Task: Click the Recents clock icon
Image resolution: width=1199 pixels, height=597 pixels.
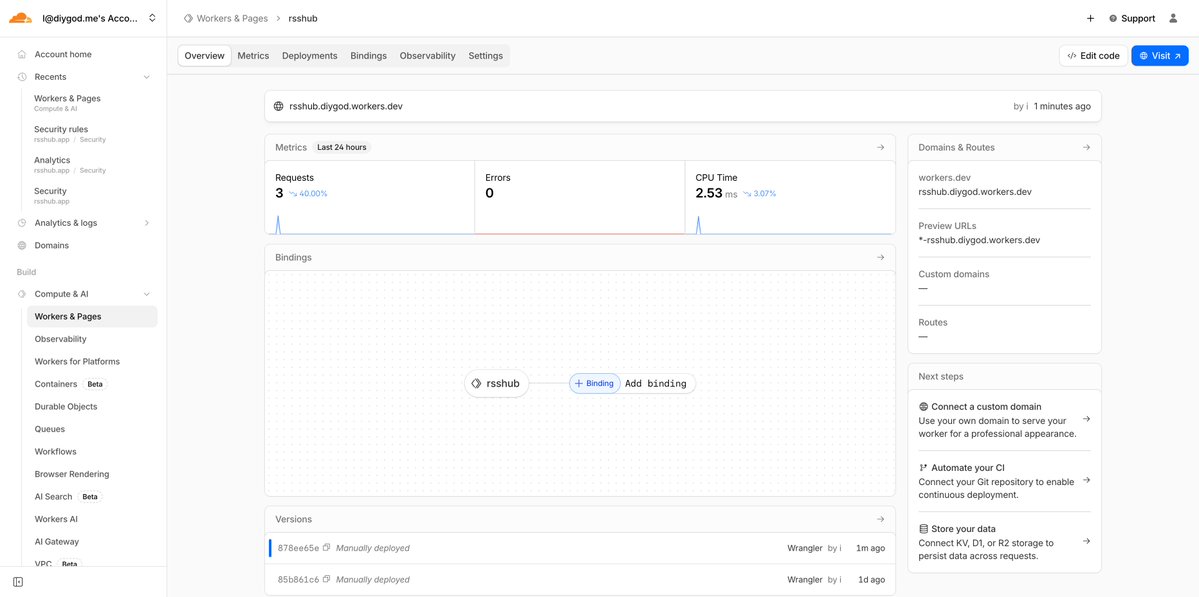Action: (21, 76)
